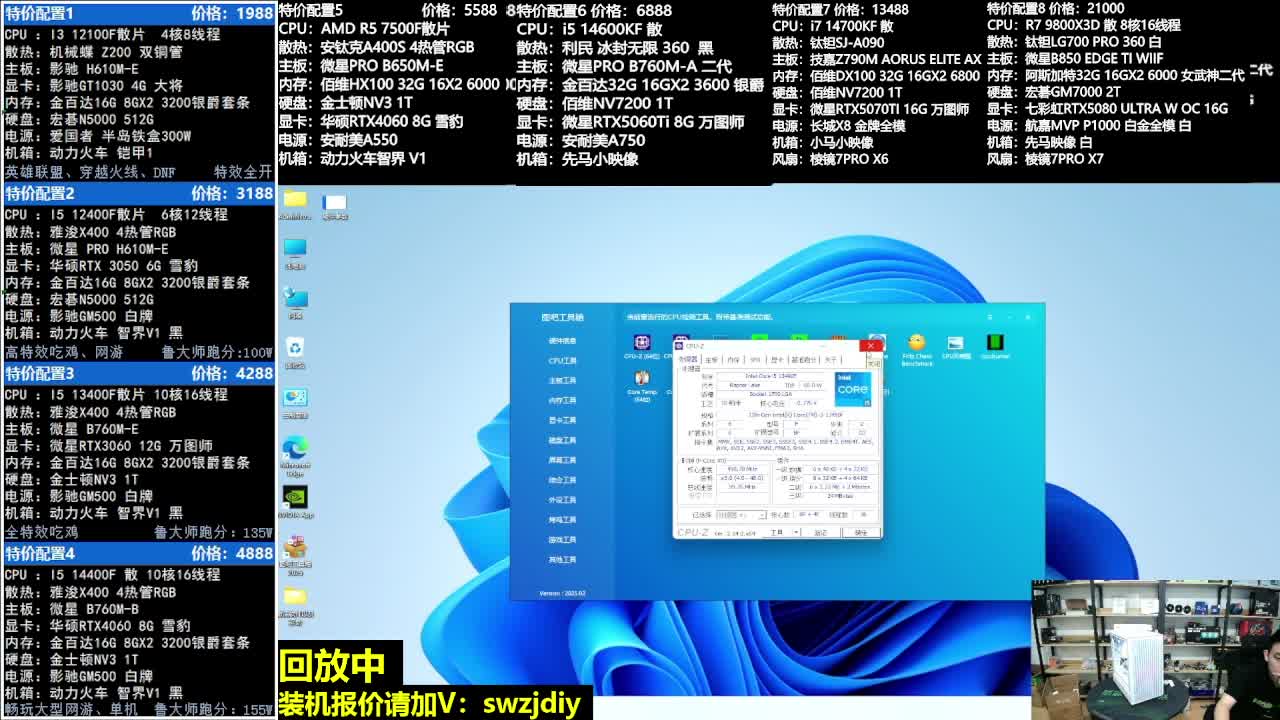This screenshot has height=720, width=1280.
Task: Select 游戏工具 in toolbox sidebar
Action: (x=562, y=540)
